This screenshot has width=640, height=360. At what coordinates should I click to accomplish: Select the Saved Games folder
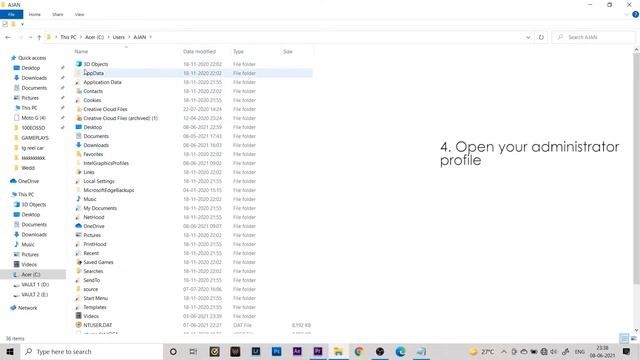coord(98,262)
